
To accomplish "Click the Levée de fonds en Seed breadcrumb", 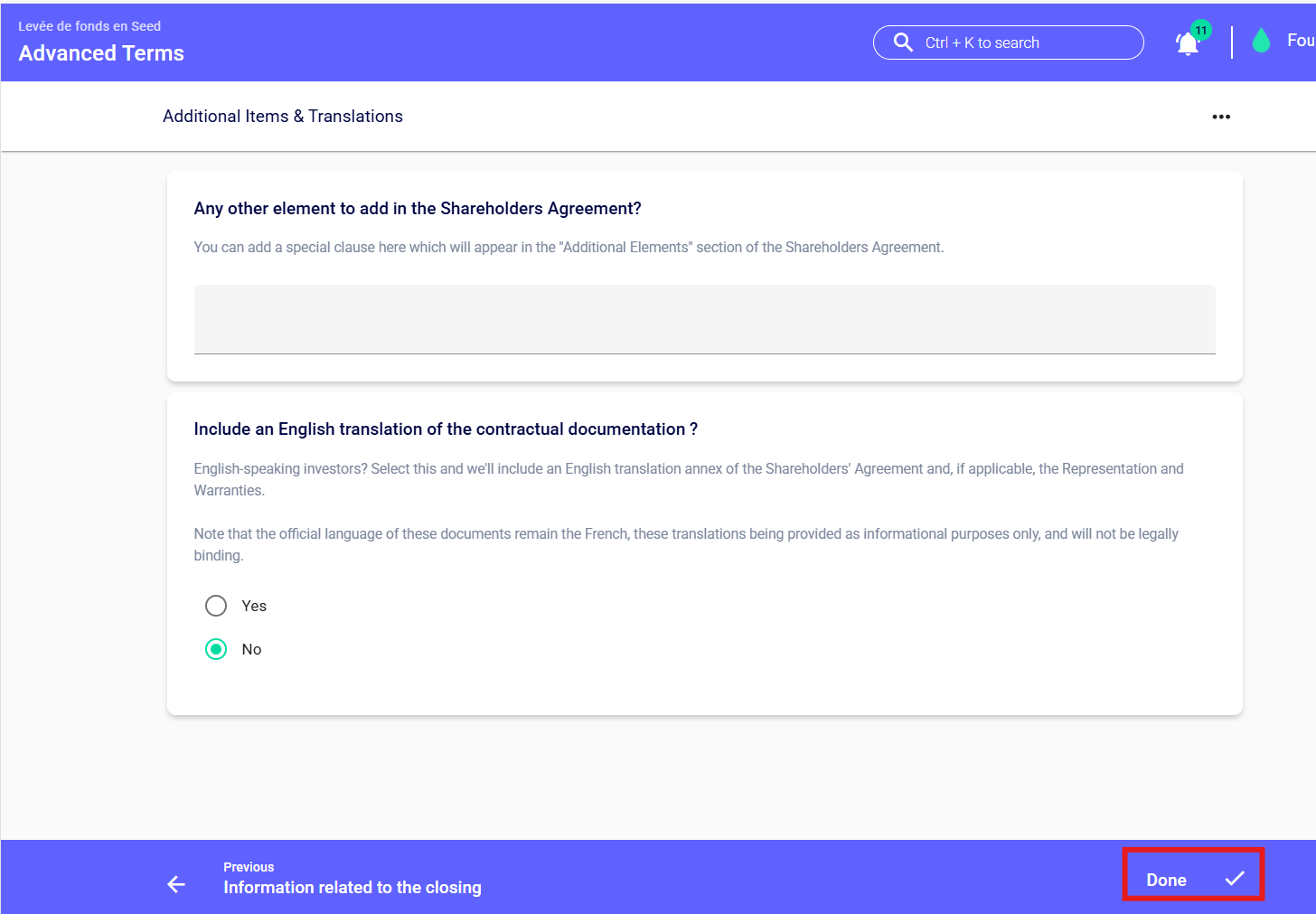I will (89, 26).
